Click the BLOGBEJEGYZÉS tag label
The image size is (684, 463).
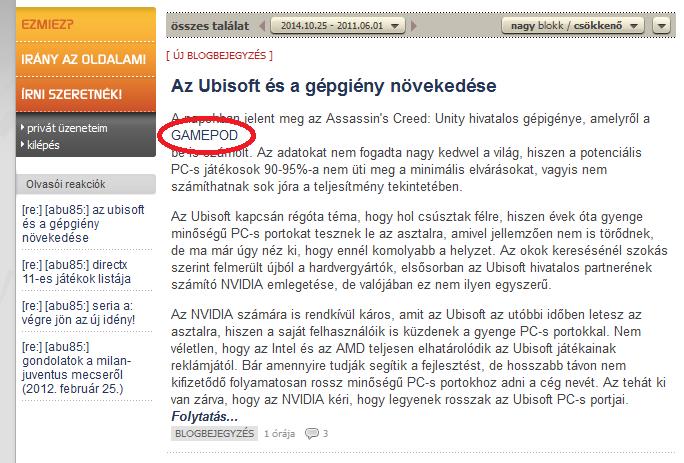[x=214, y=433]
